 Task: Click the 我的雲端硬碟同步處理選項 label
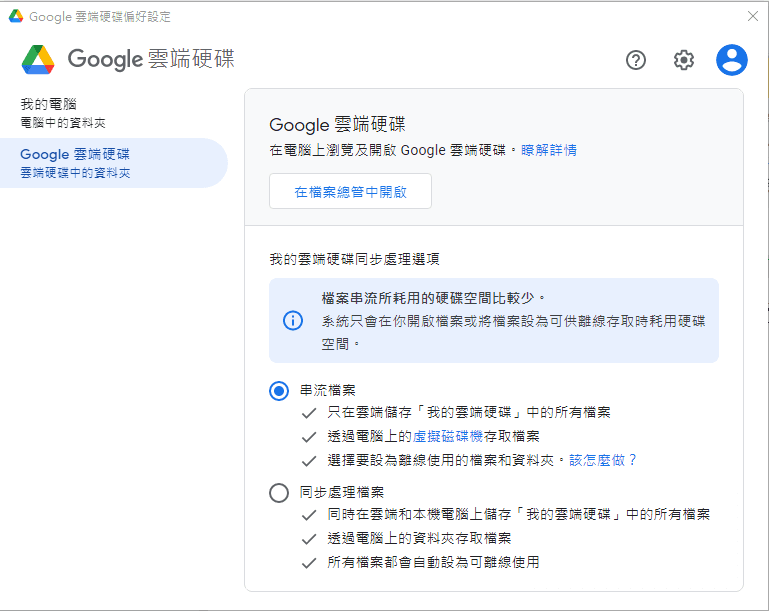click(x=354, y=258)
